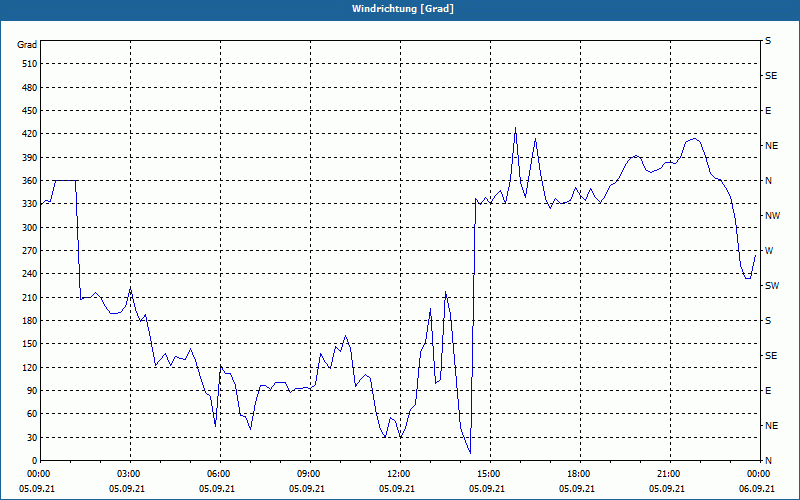800x500 pixels.
Task: Select the 480 value on the y-axis
Action: 30,87
